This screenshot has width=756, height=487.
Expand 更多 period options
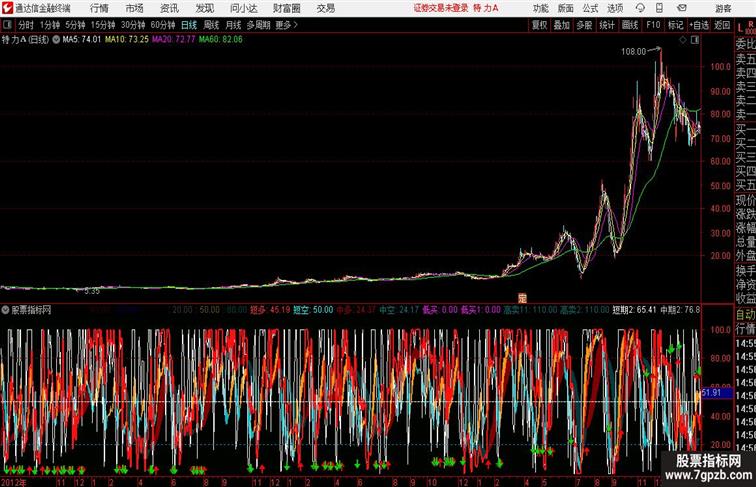(x=286, y=25)
